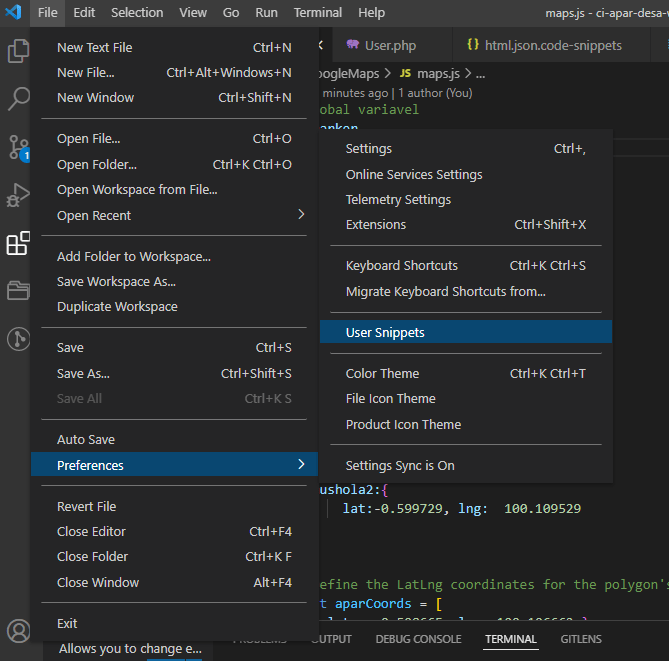Choose File Icon Theme
The width and height of the screenshot is (669, 661).
click(466, 399)
